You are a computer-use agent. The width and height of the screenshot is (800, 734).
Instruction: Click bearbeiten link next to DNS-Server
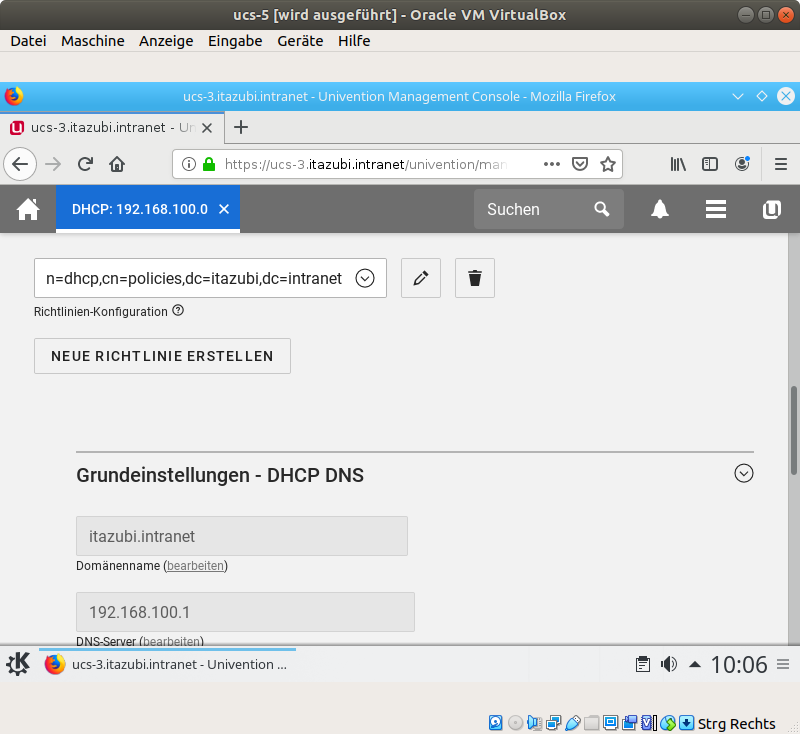click(x=171, y=641)
